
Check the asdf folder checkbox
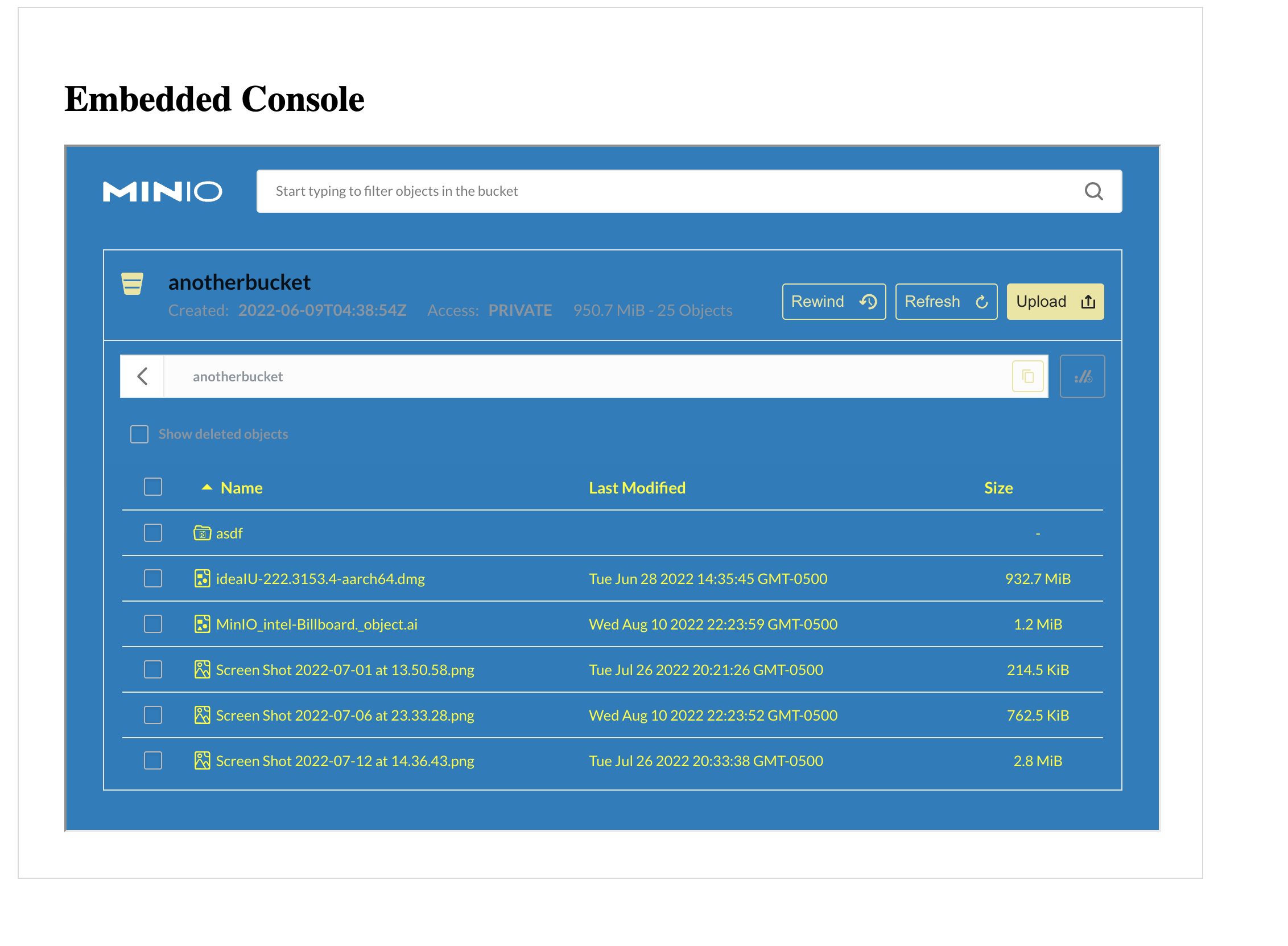[153, 533]
